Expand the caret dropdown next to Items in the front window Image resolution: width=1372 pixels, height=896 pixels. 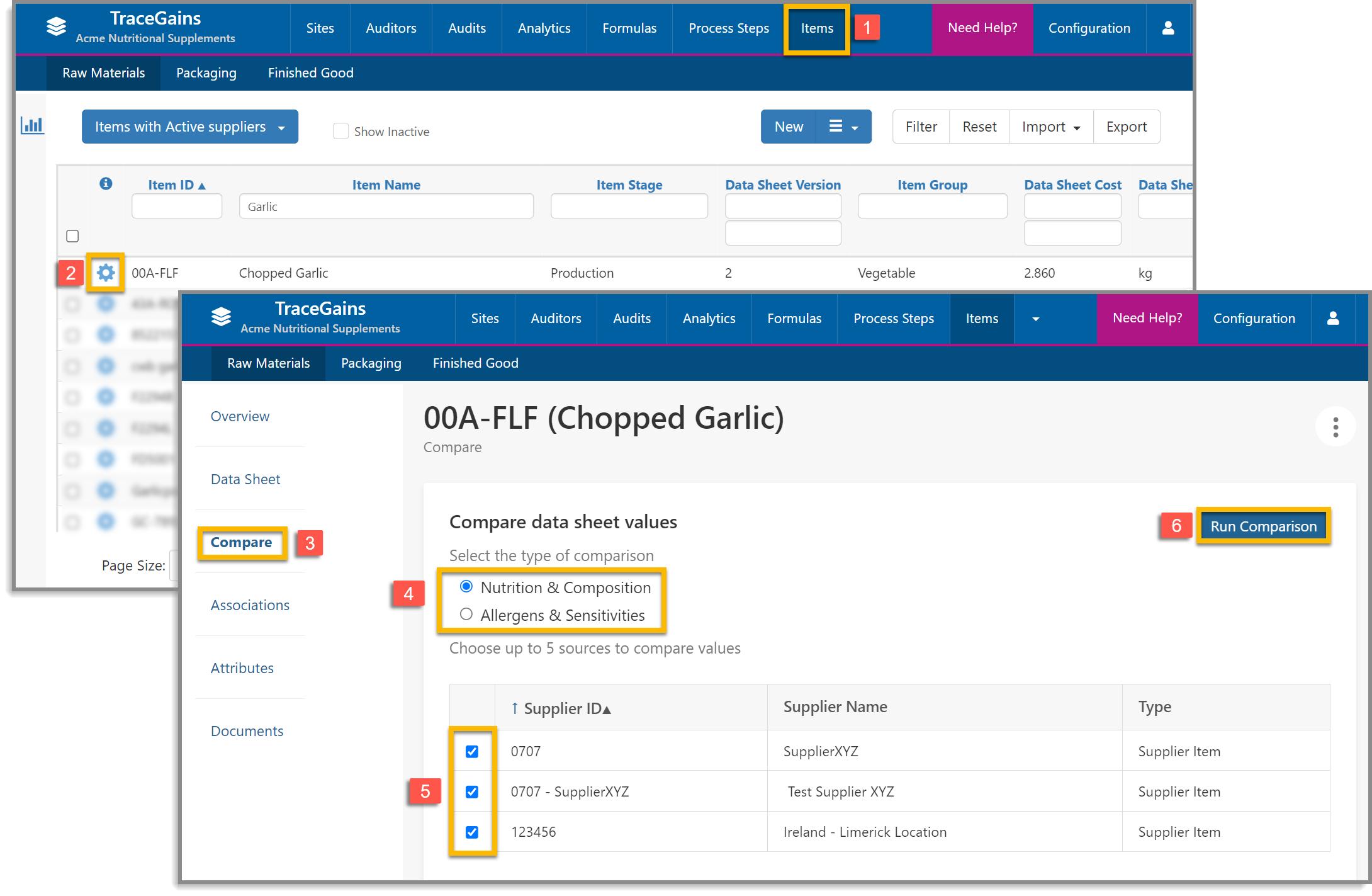(1035, 319)
